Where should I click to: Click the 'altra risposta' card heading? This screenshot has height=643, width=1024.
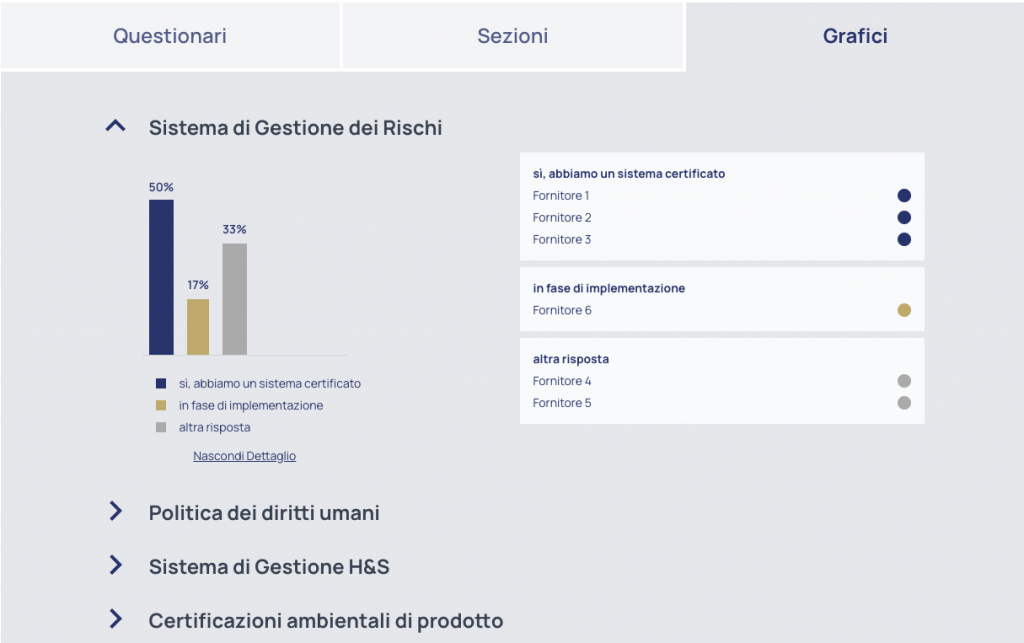(571, 359)
